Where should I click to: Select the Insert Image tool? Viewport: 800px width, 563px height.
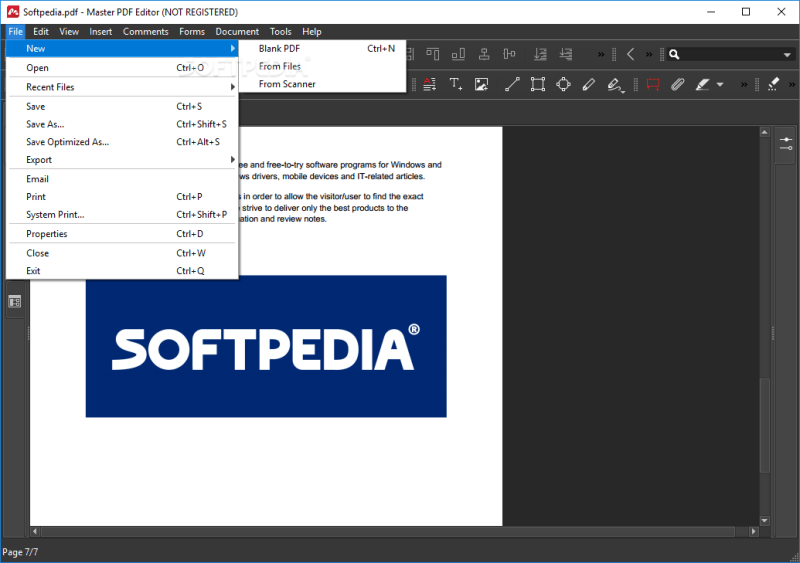(481, 84)
